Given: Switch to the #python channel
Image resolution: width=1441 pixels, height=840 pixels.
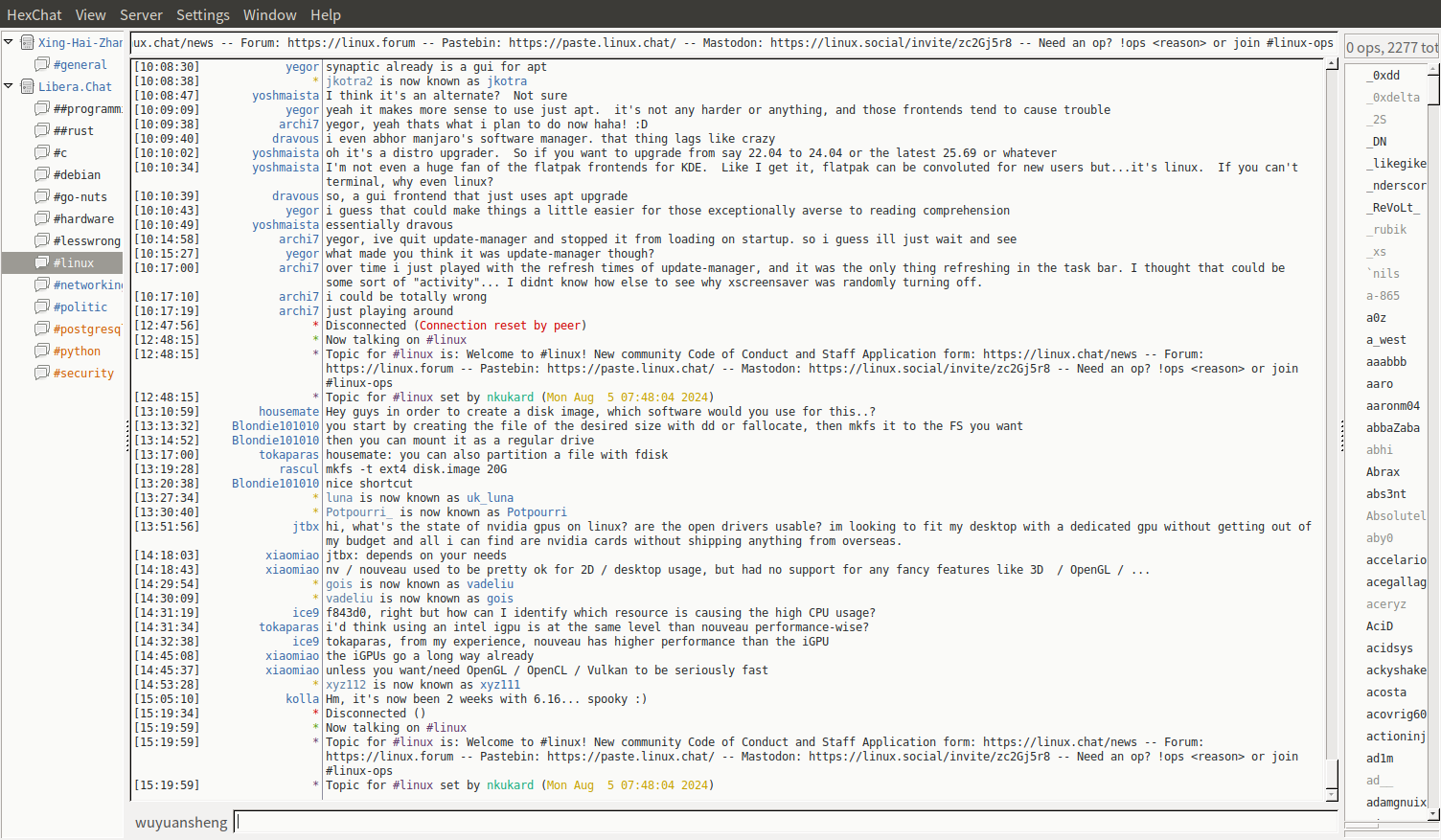Looking at the screenshot, I should (x=77, y=351).
